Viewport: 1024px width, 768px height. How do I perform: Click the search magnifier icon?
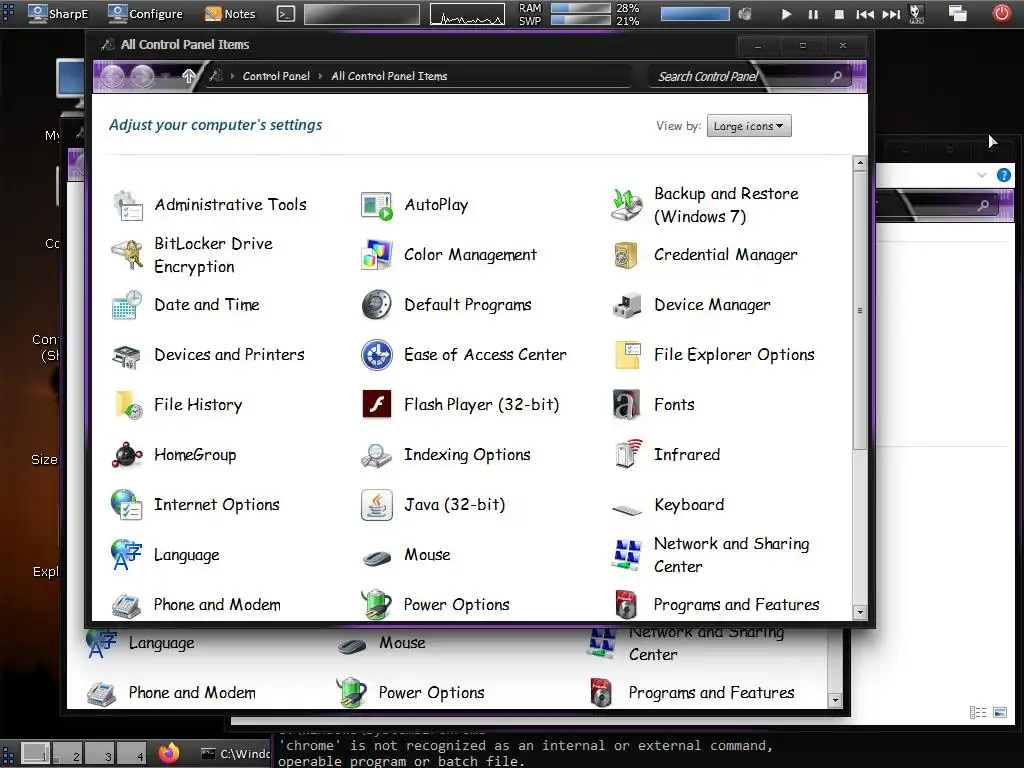pos(836,76)
